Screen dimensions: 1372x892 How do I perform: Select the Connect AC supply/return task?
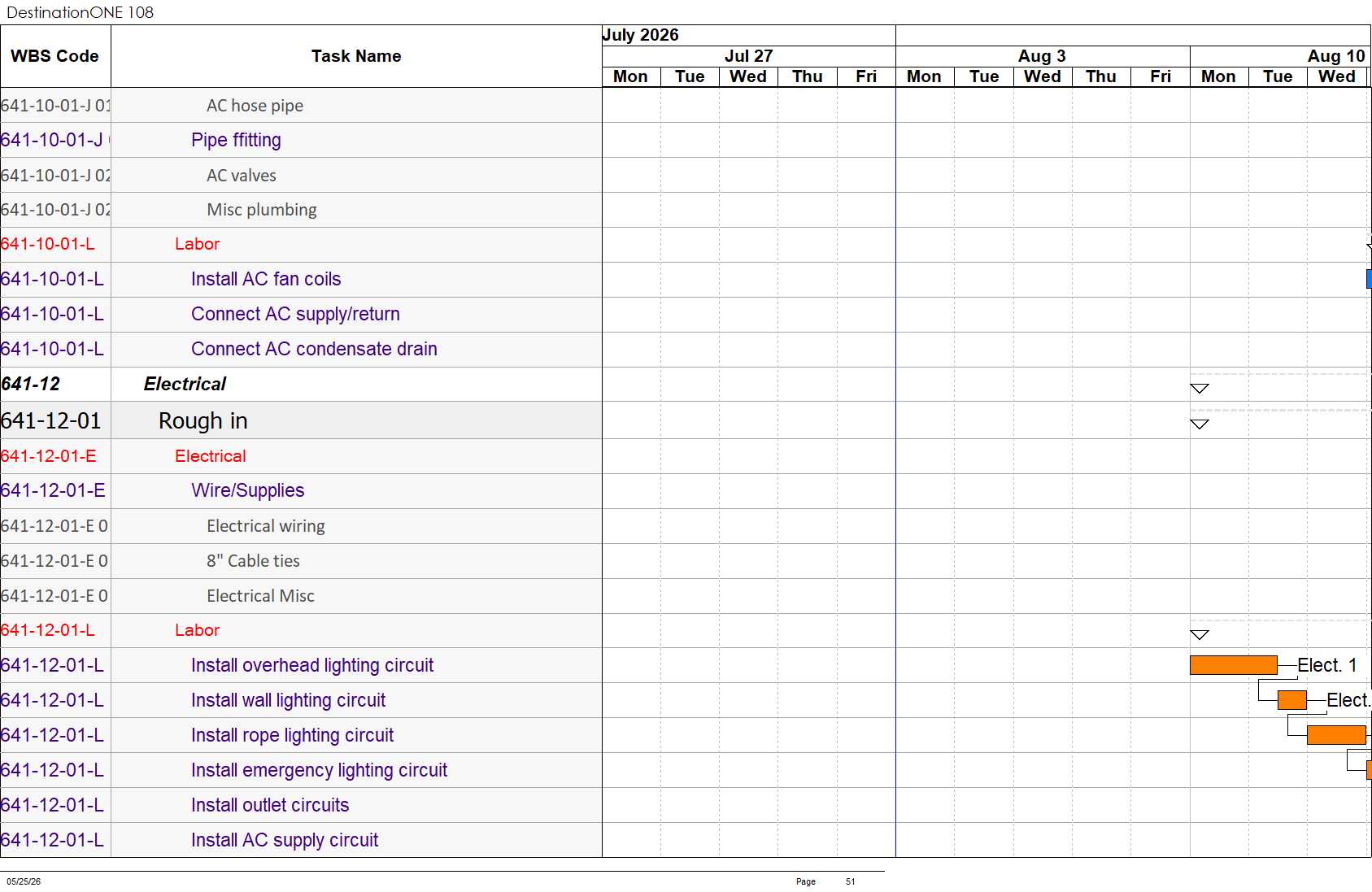(x=295, y=314)
